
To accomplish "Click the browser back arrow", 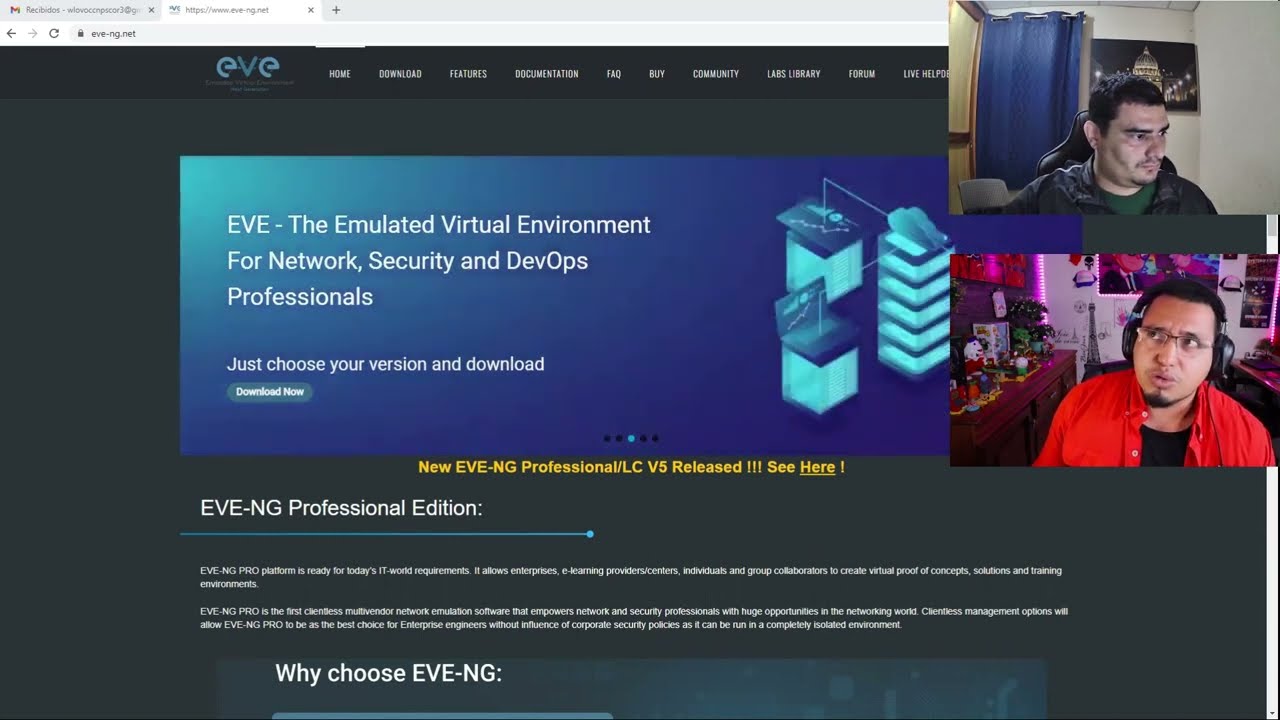I will tap(11, 33).
